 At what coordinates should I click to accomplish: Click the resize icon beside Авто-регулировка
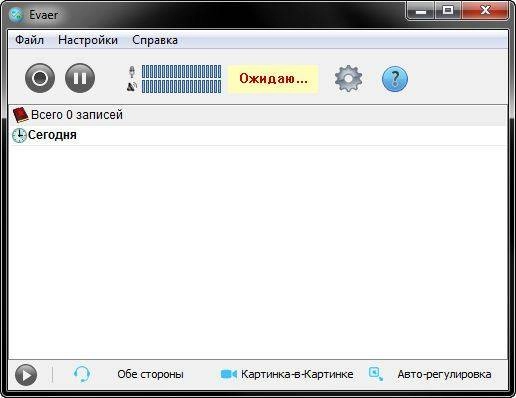point(376,374)
